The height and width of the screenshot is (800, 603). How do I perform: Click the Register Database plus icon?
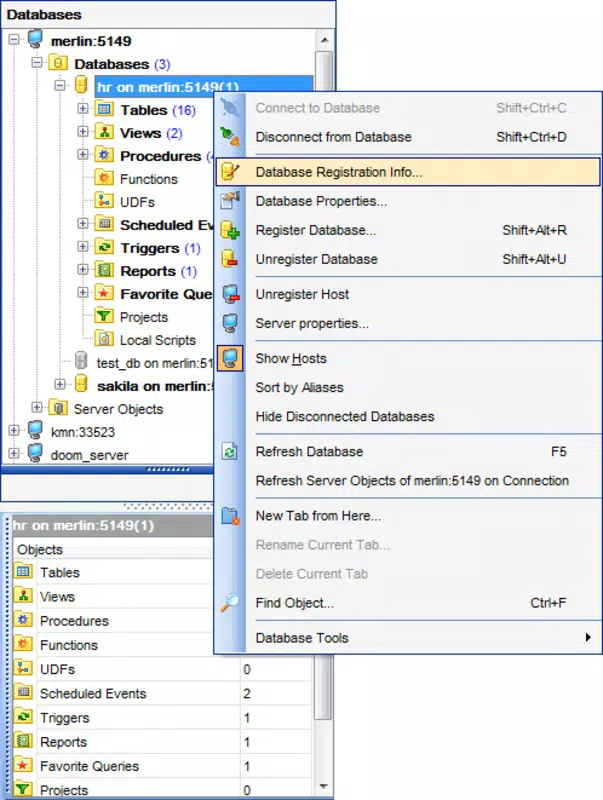[x=230, y=230]
